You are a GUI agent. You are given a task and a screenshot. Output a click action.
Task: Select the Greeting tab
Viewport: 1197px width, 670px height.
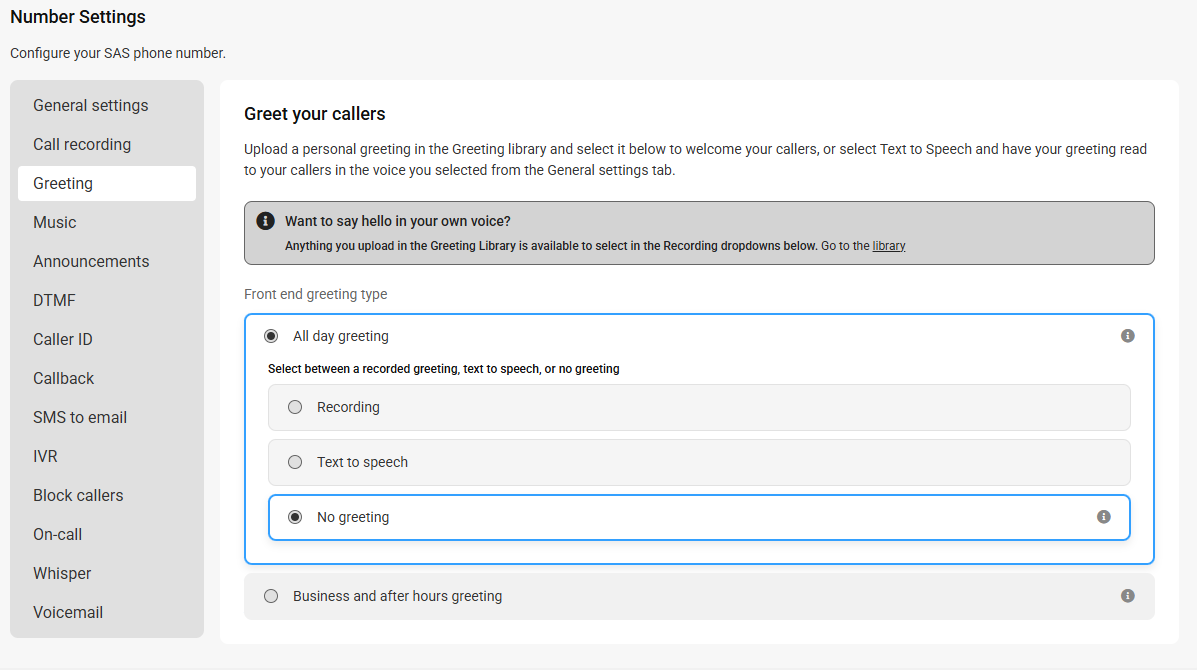(107, 183)
